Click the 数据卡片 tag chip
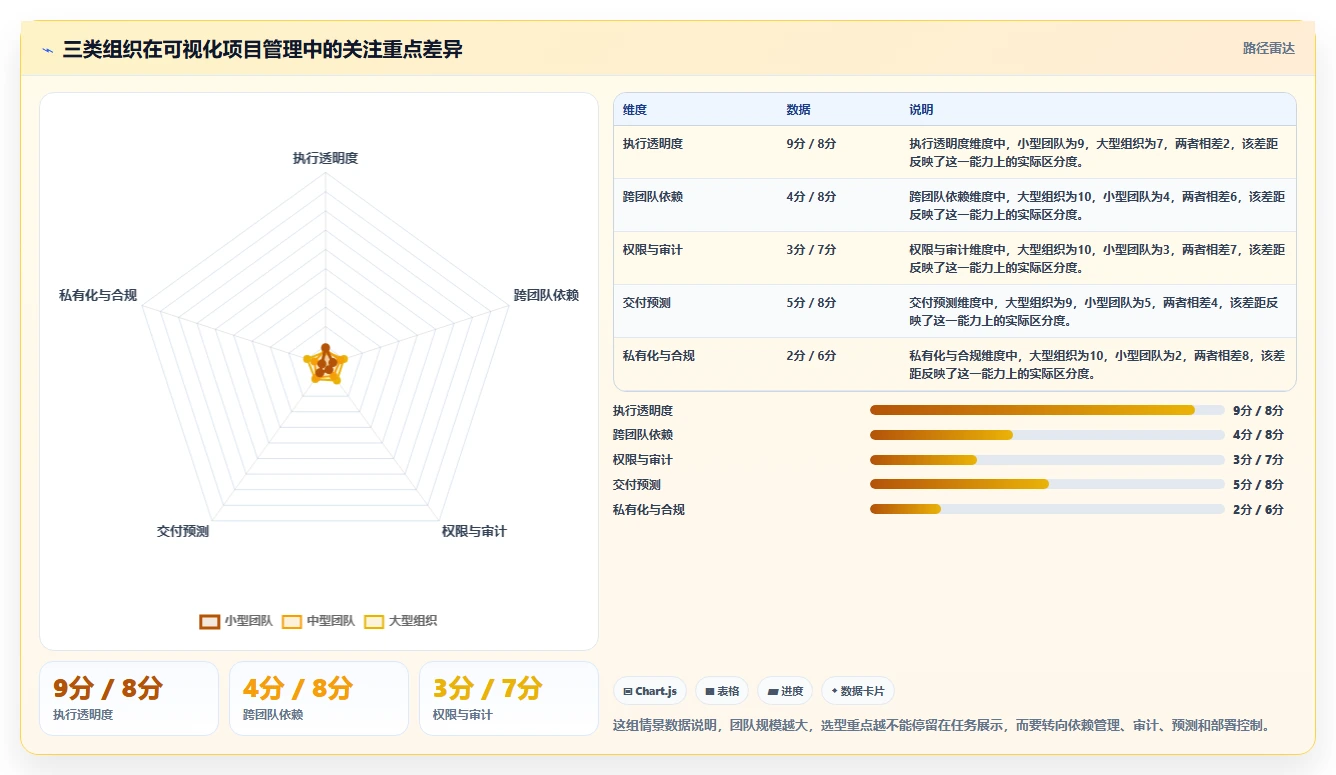Viewport: 1336px width, 775px height. point(858,691)
